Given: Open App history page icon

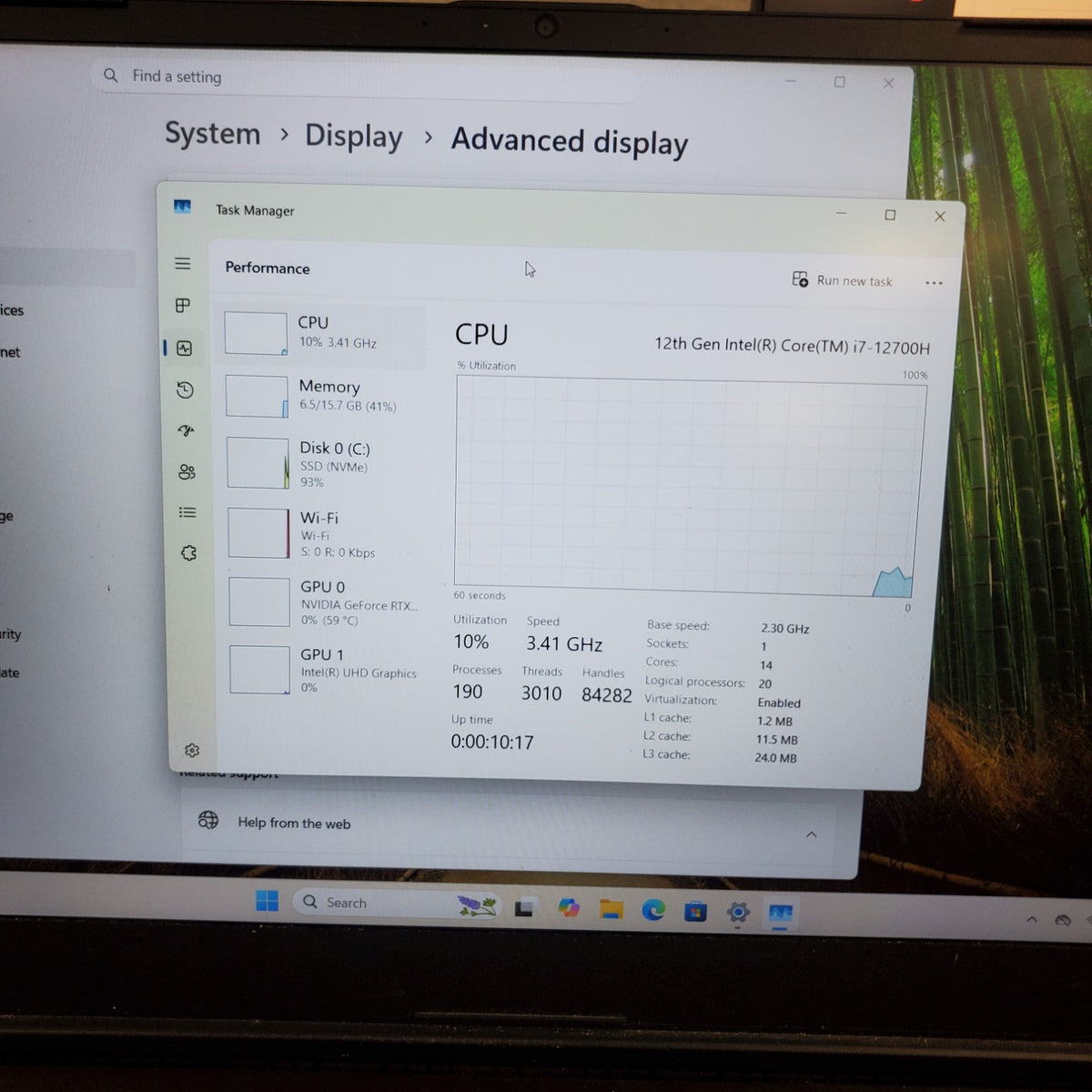Looking at the screenshot, I should click(185, 389).
